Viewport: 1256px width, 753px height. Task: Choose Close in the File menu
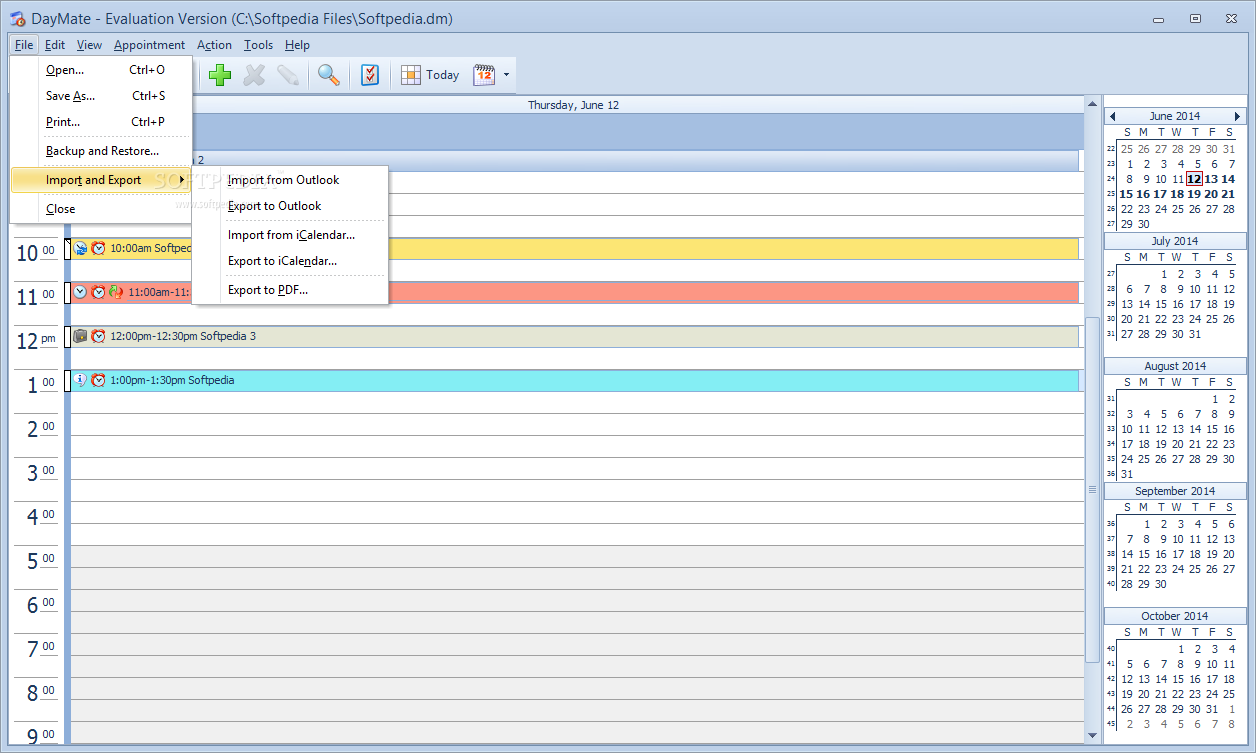[x=100, y=209]
